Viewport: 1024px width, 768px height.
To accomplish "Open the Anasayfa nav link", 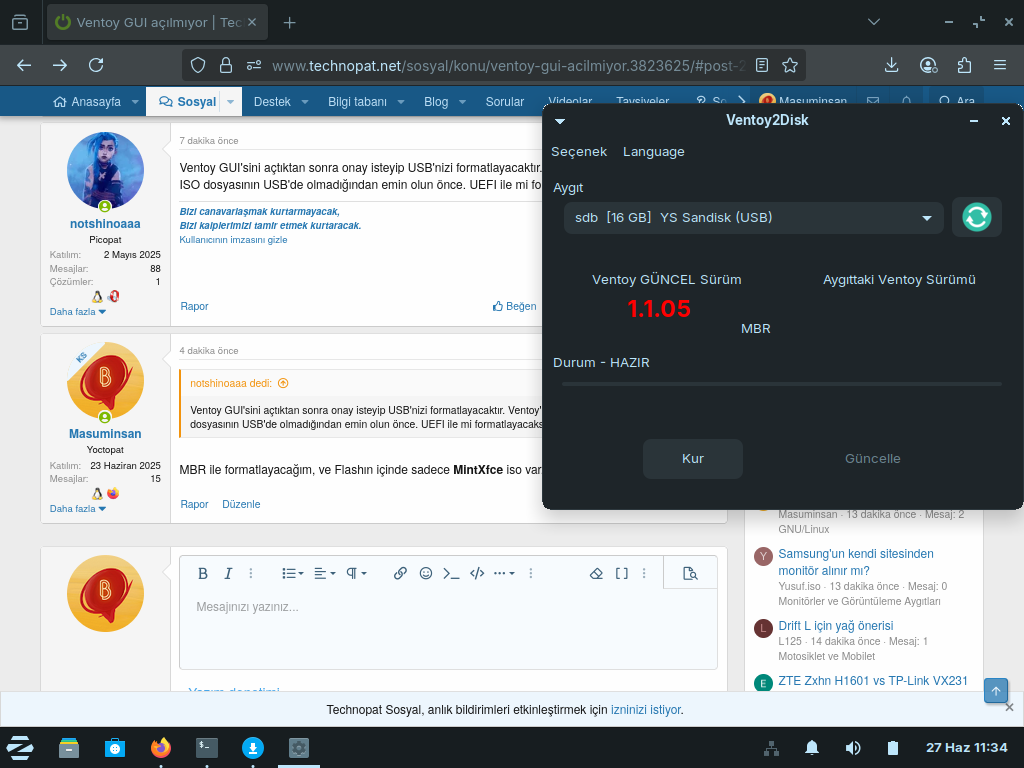I will click(x=87, y=102).
